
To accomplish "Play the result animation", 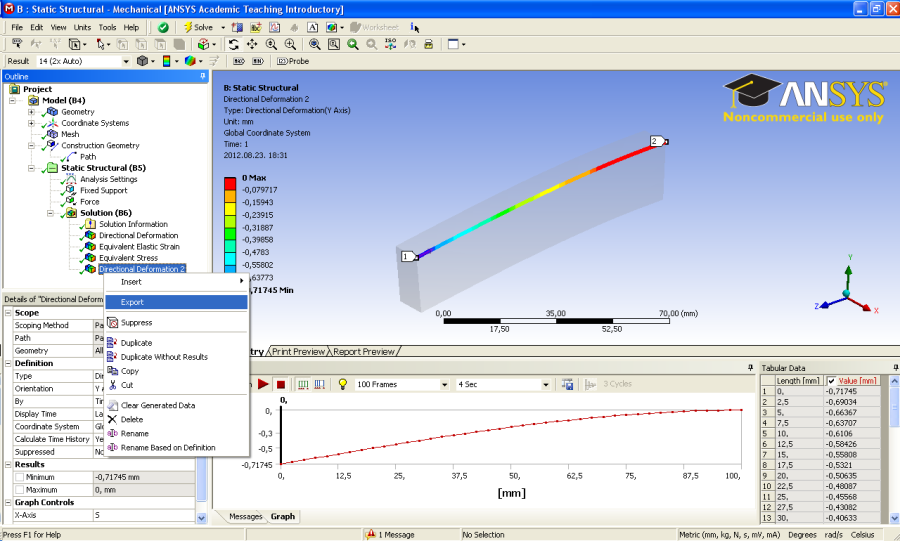I will tap(263, 384).
